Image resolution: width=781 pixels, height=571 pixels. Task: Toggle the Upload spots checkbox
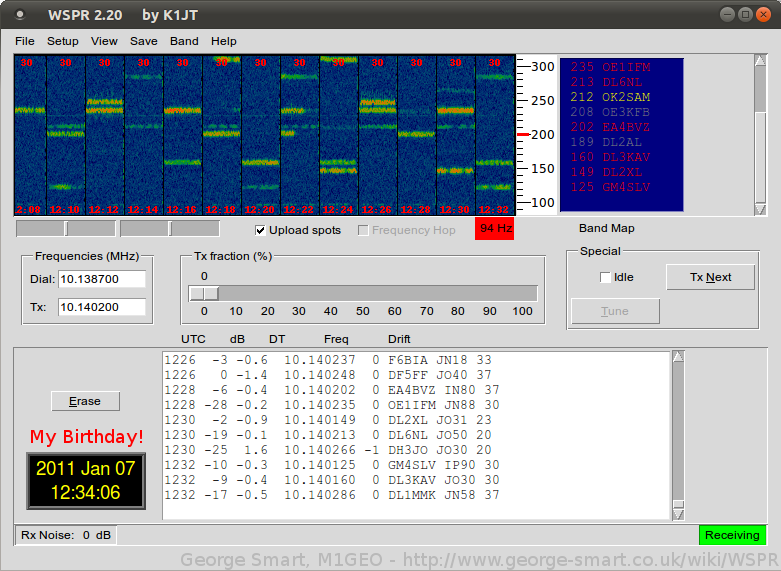[260, 230]
